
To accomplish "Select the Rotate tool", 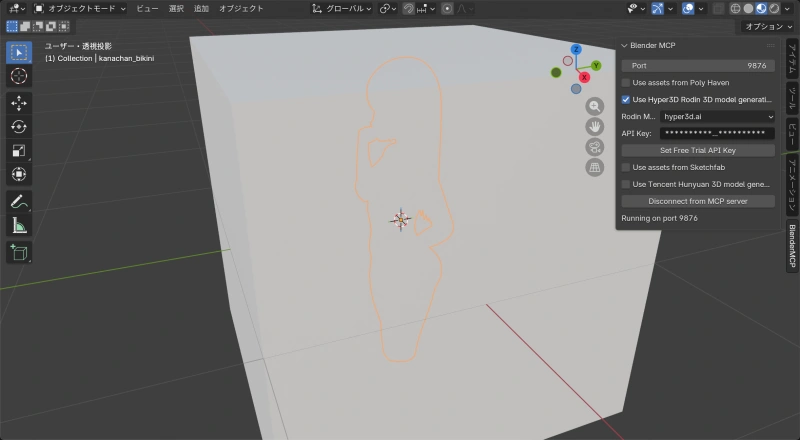I will [x=19, y=126].
